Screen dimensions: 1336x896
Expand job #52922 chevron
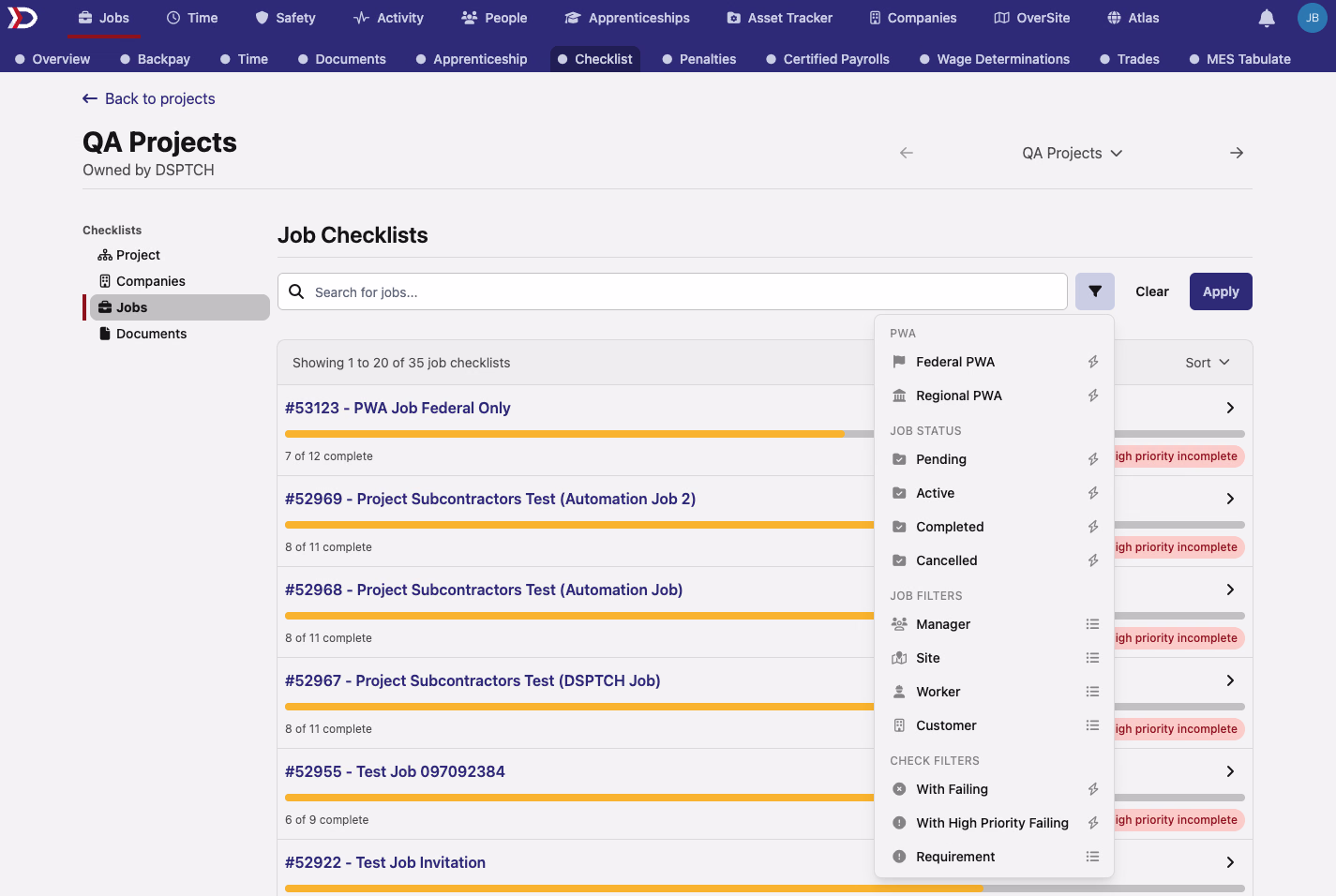1230,862
